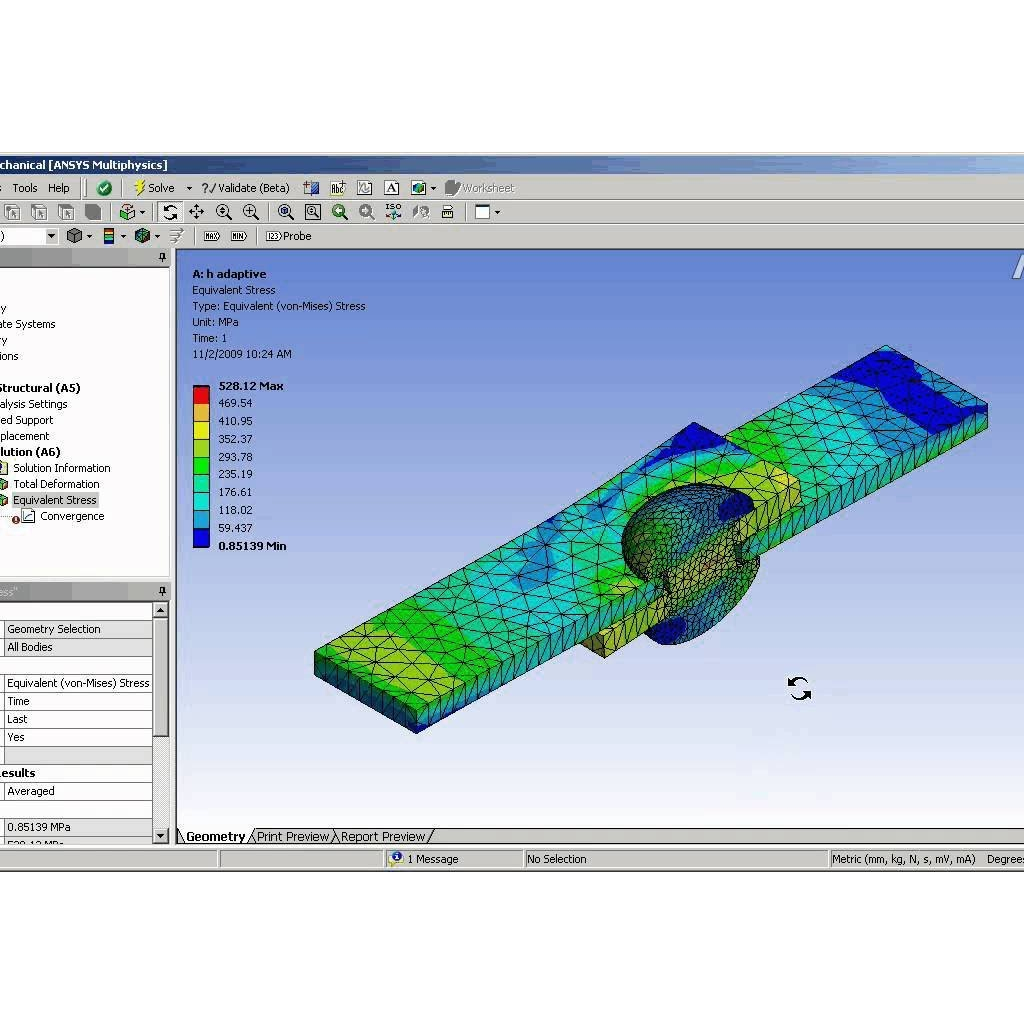Activate the Pan tool
This screenshot has width=1024, height=1024.
click(196, 212)
